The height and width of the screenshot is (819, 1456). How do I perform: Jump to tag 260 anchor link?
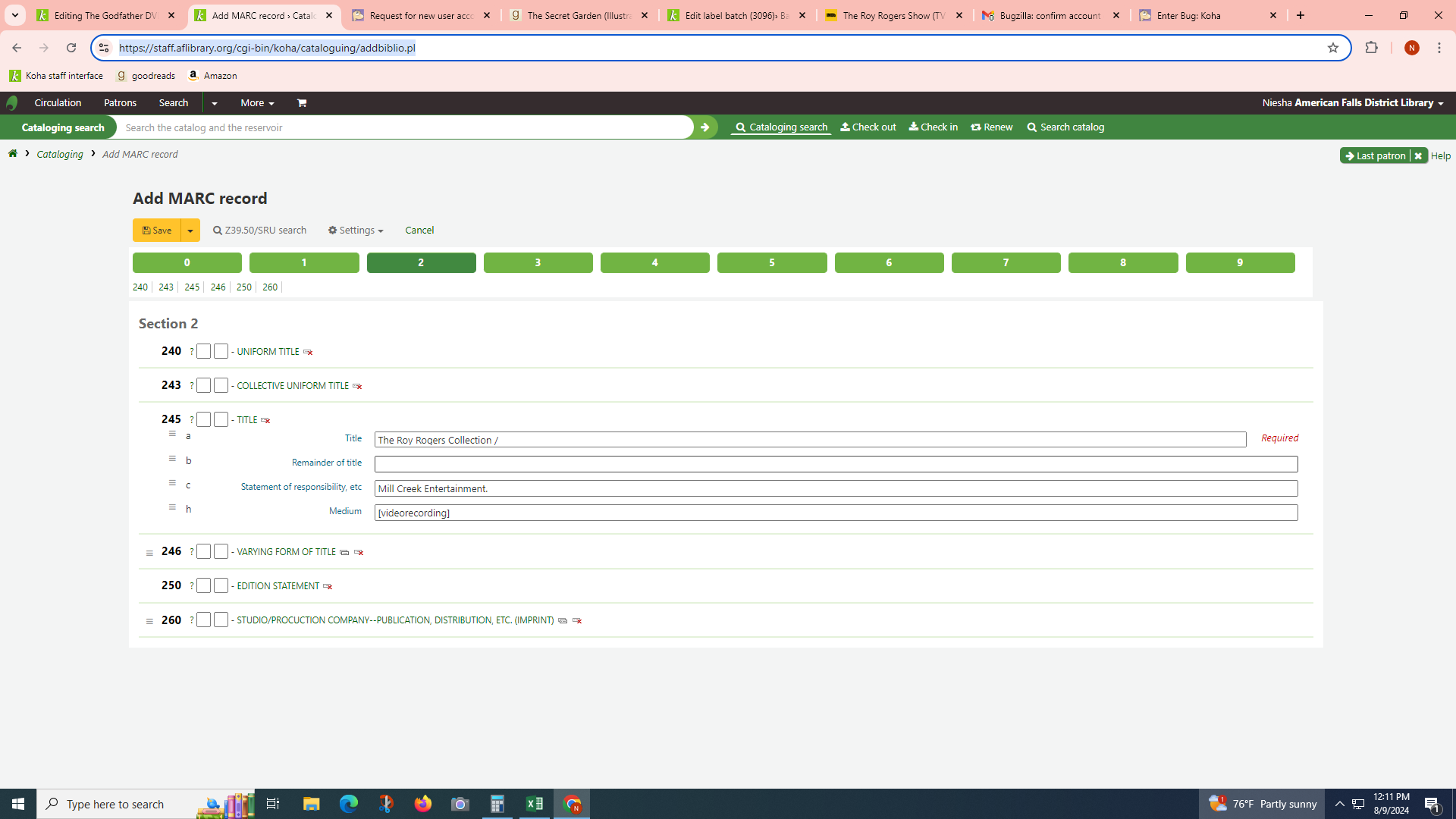pos(270,287)
